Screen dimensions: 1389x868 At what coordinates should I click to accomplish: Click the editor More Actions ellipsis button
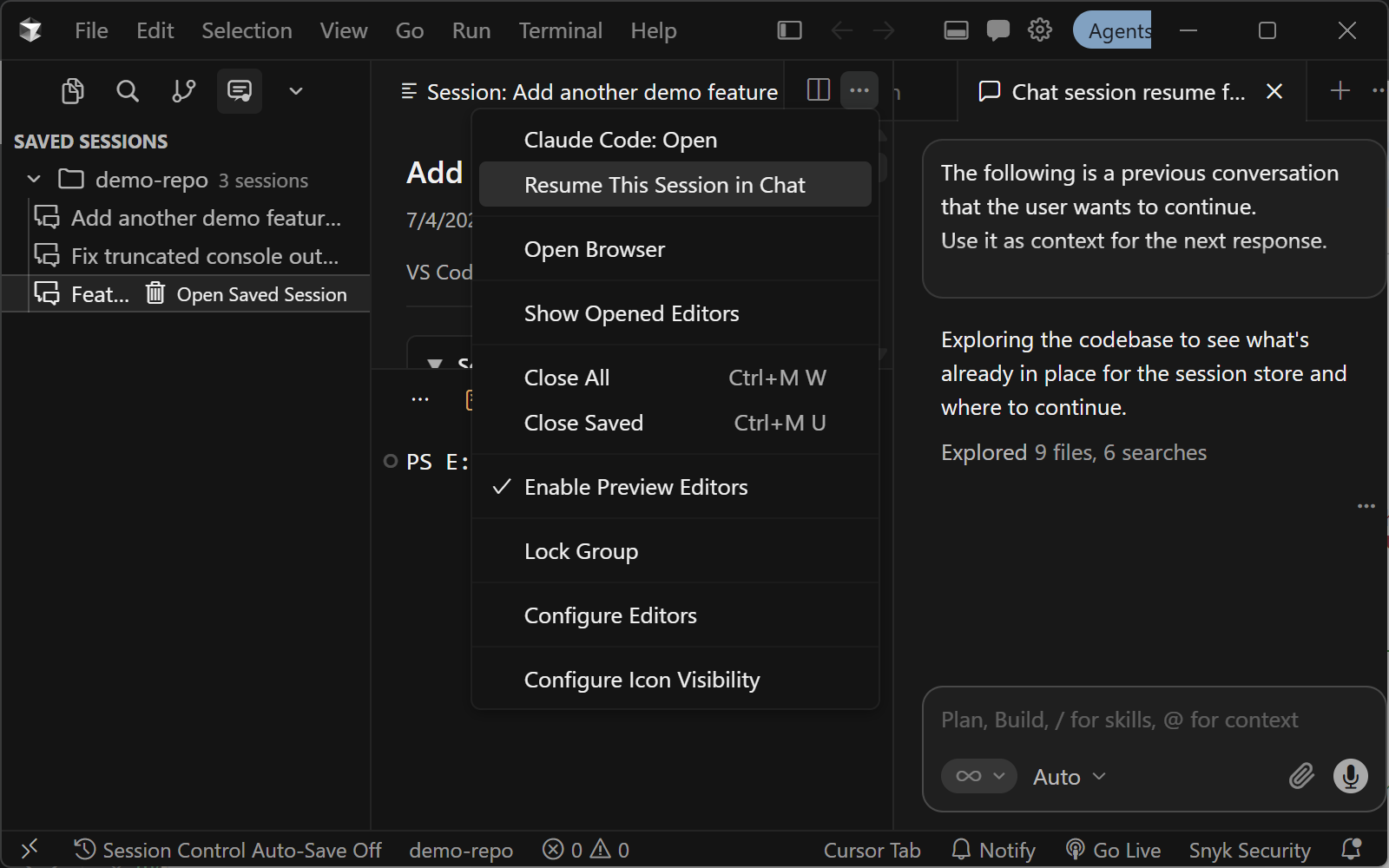click(x=859, y=90)
